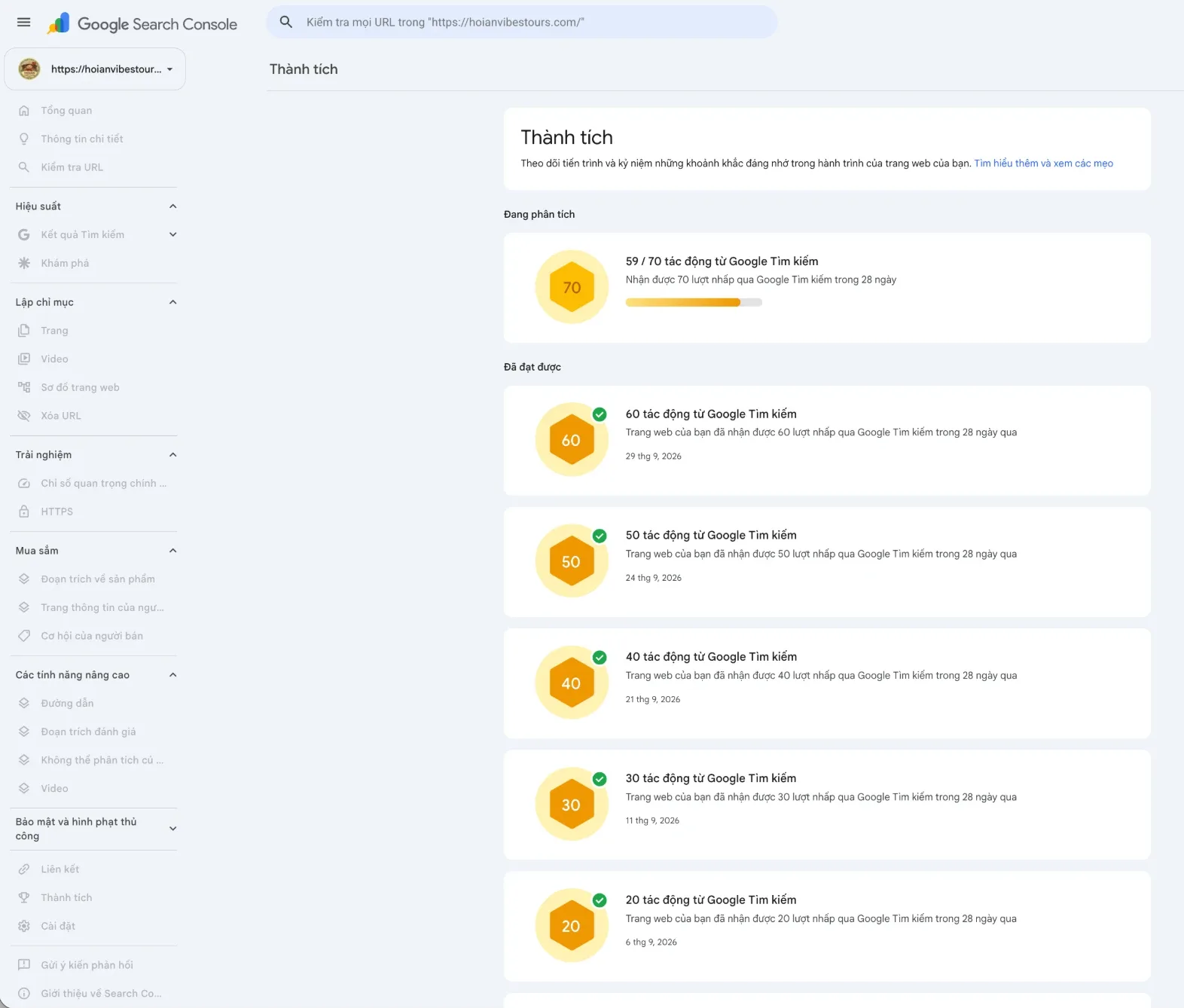Click the Thành tích trophy icon

pyautogui.click(x=24, y=898)
